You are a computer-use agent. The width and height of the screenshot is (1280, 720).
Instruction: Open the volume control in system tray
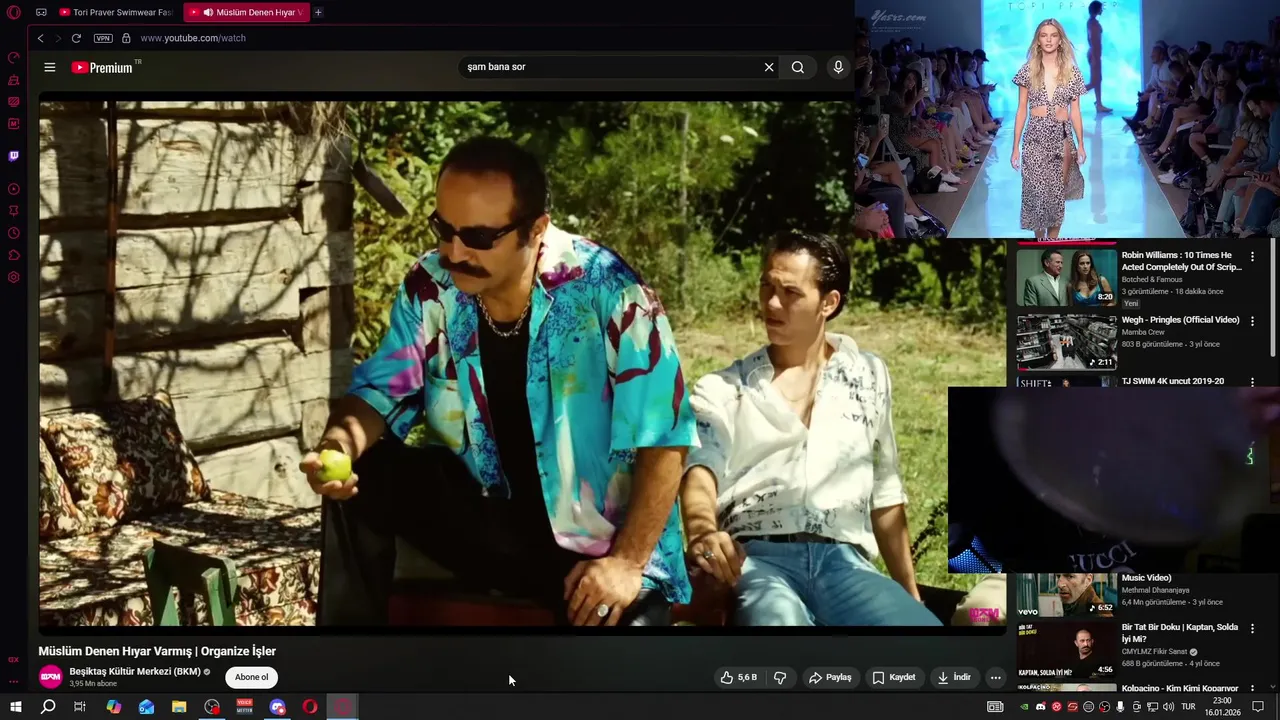pyautogui.click(x=1168, y=707)
